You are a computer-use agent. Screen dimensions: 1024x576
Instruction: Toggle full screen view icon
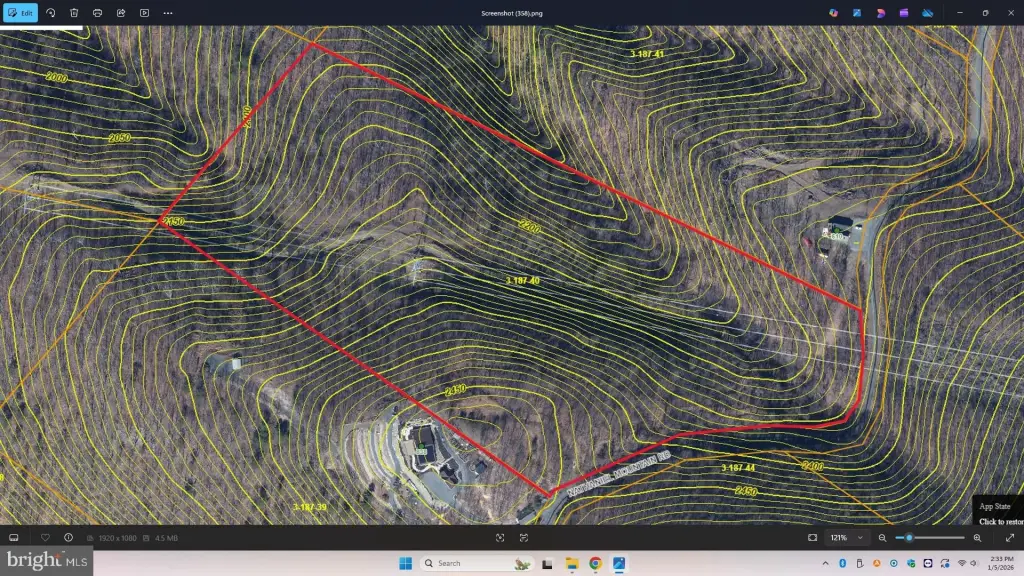tap(1010, 537)
